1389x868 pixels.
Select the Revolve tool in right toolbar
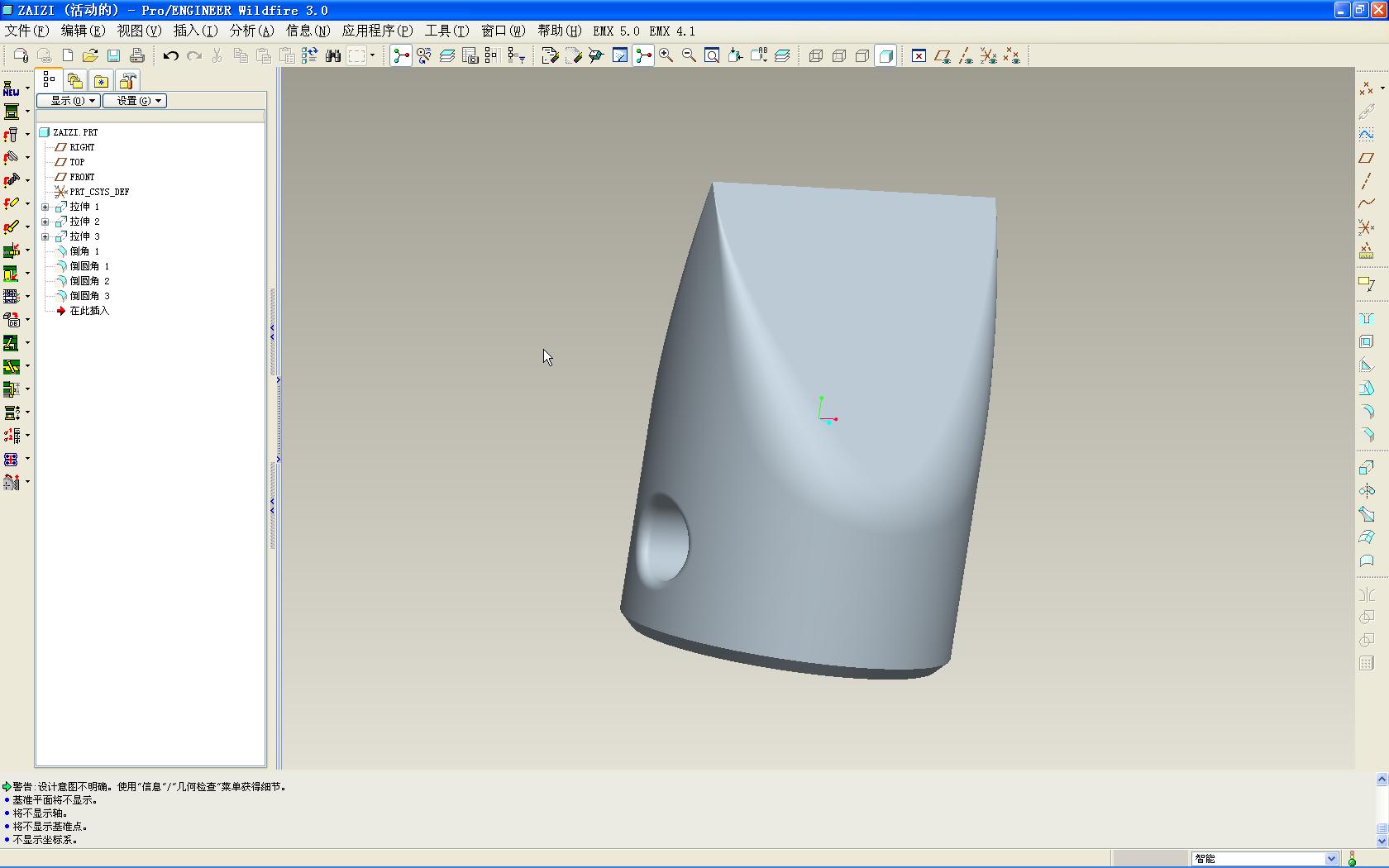[x=1367, y=491]
